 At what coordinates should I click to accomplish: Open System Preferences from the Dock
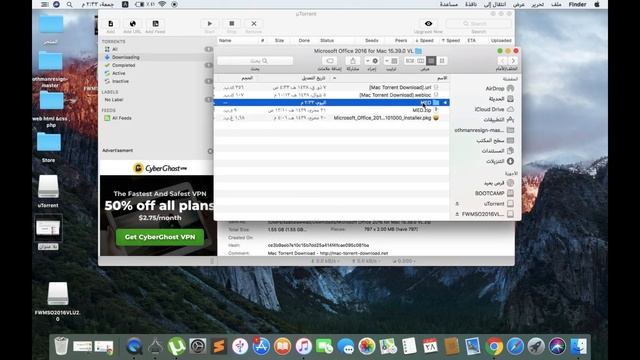pos(198,347)
